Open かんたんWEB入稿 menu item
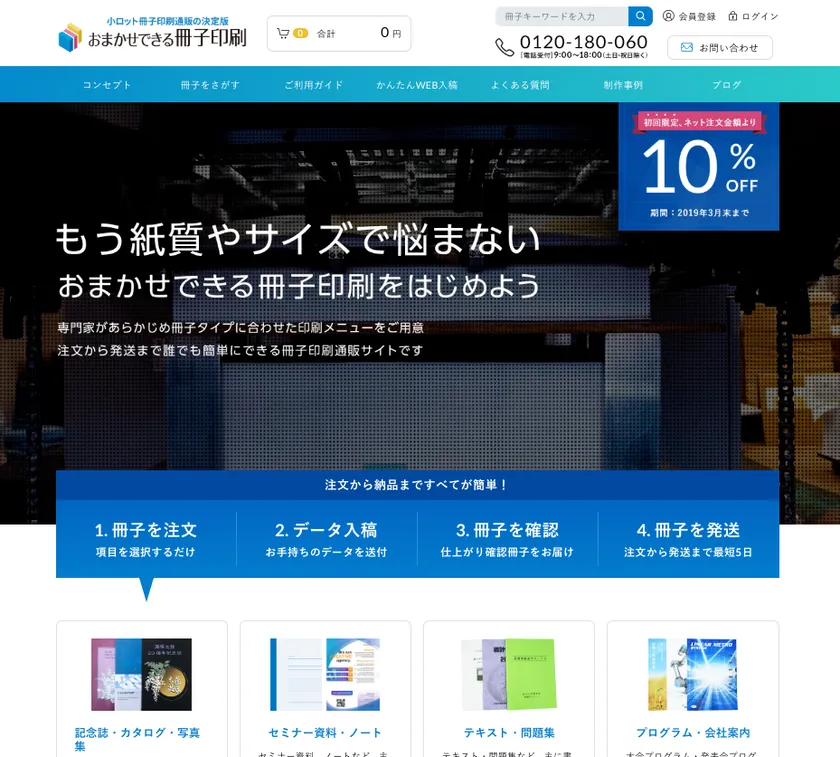Screen dimensions: 840x757 tap(417, 85)
